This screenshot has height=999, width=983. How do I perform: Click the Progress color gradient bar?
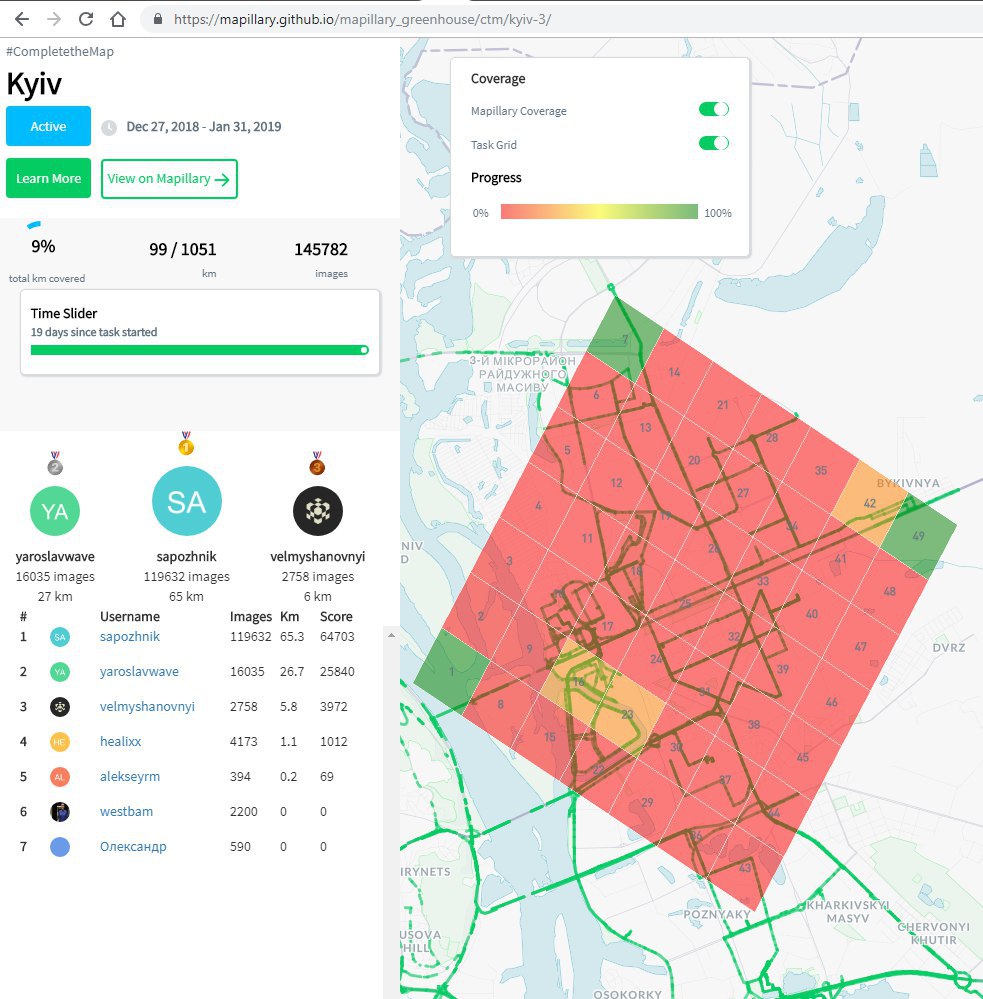[x=599, y=212]
